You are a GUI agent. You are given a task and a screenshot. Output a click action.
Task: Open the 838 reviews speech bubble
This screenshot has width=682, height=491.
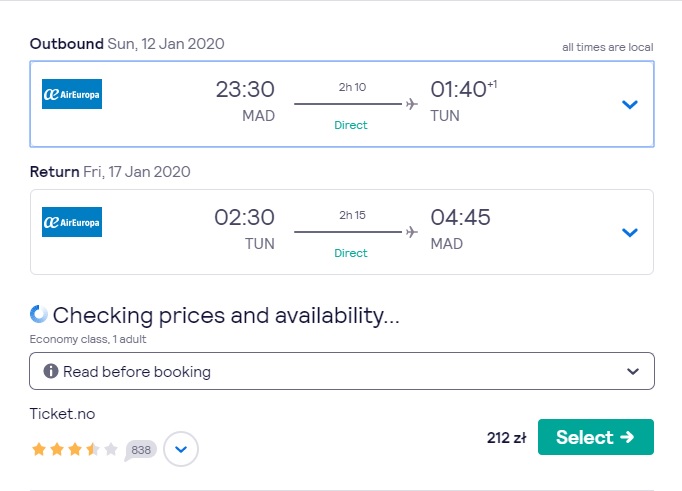coord(140,450)
